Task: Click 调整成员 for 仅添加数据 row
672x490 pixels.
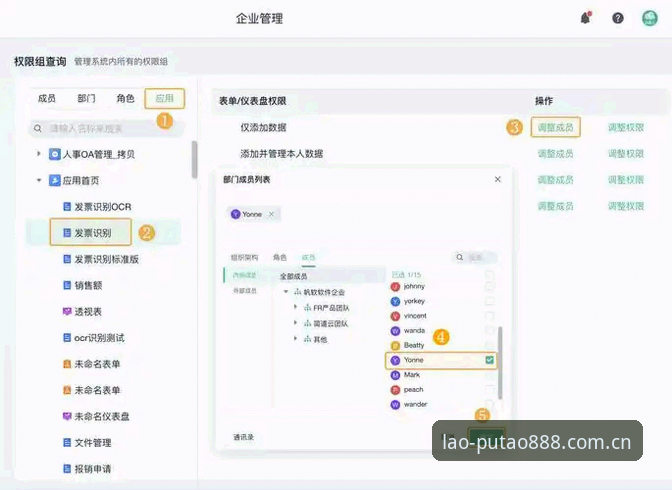Action: (555, 127)
